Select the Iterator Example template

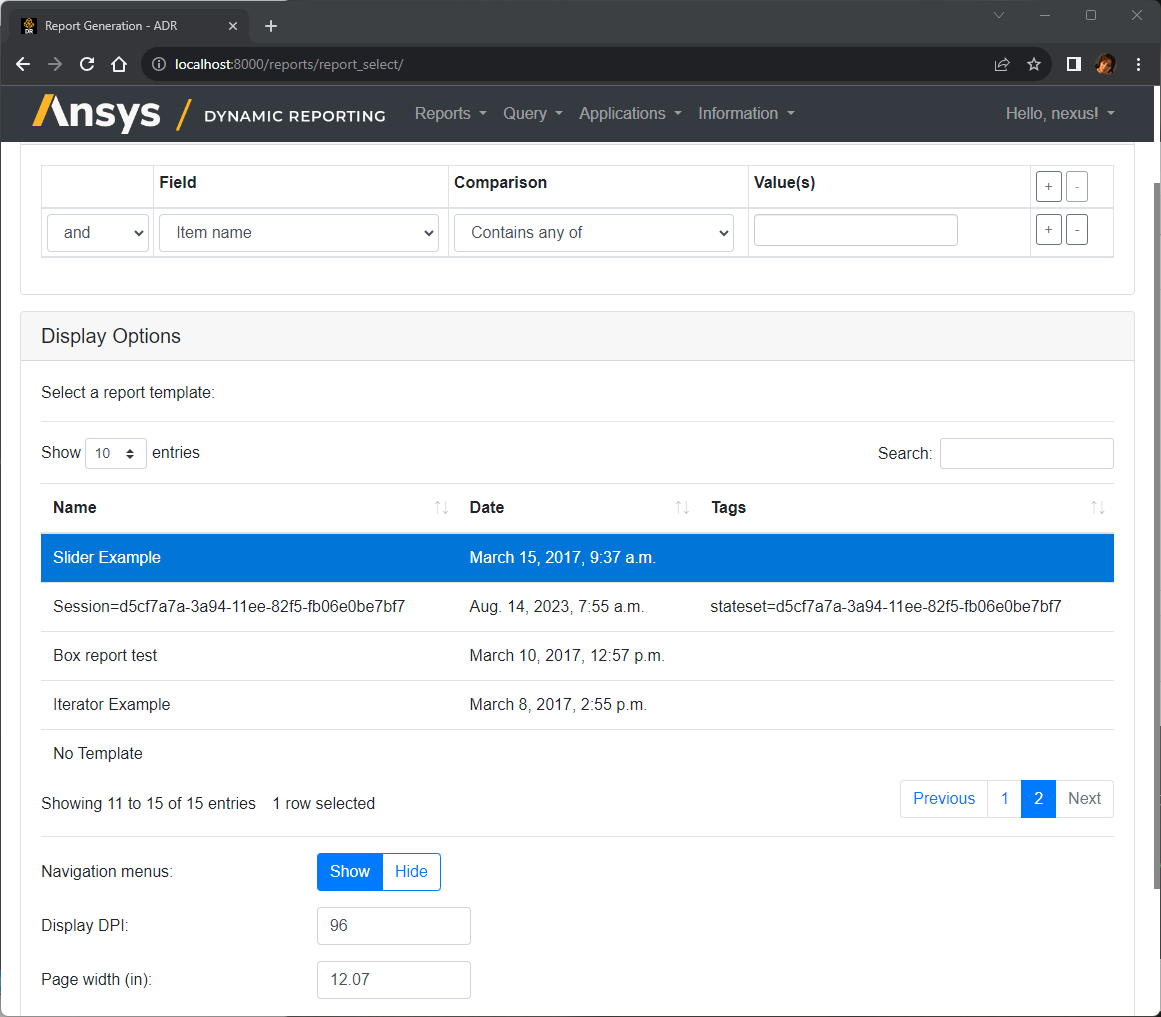pos(578,705)
